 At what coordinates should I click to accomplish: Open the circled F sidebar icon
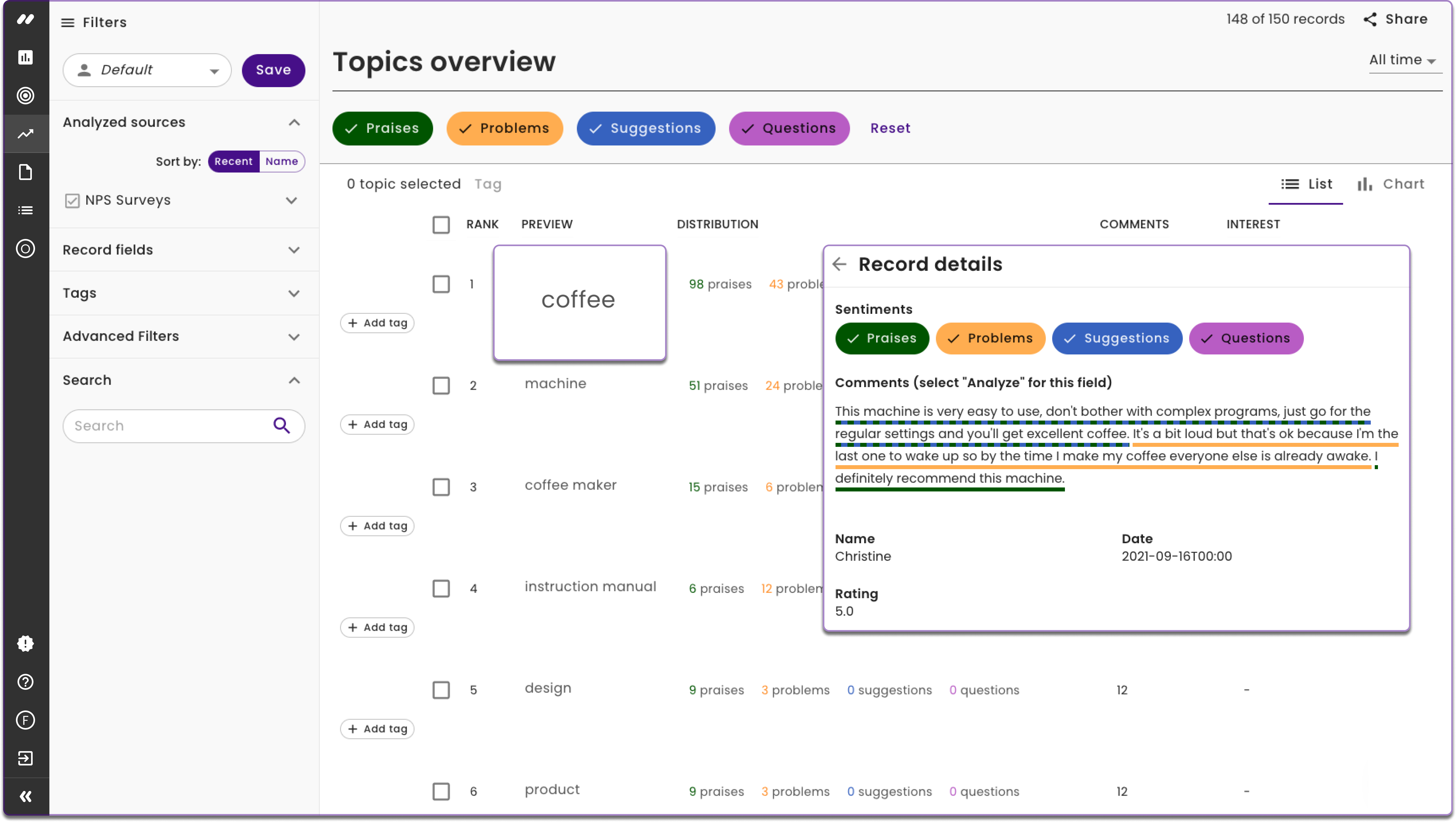25,720
